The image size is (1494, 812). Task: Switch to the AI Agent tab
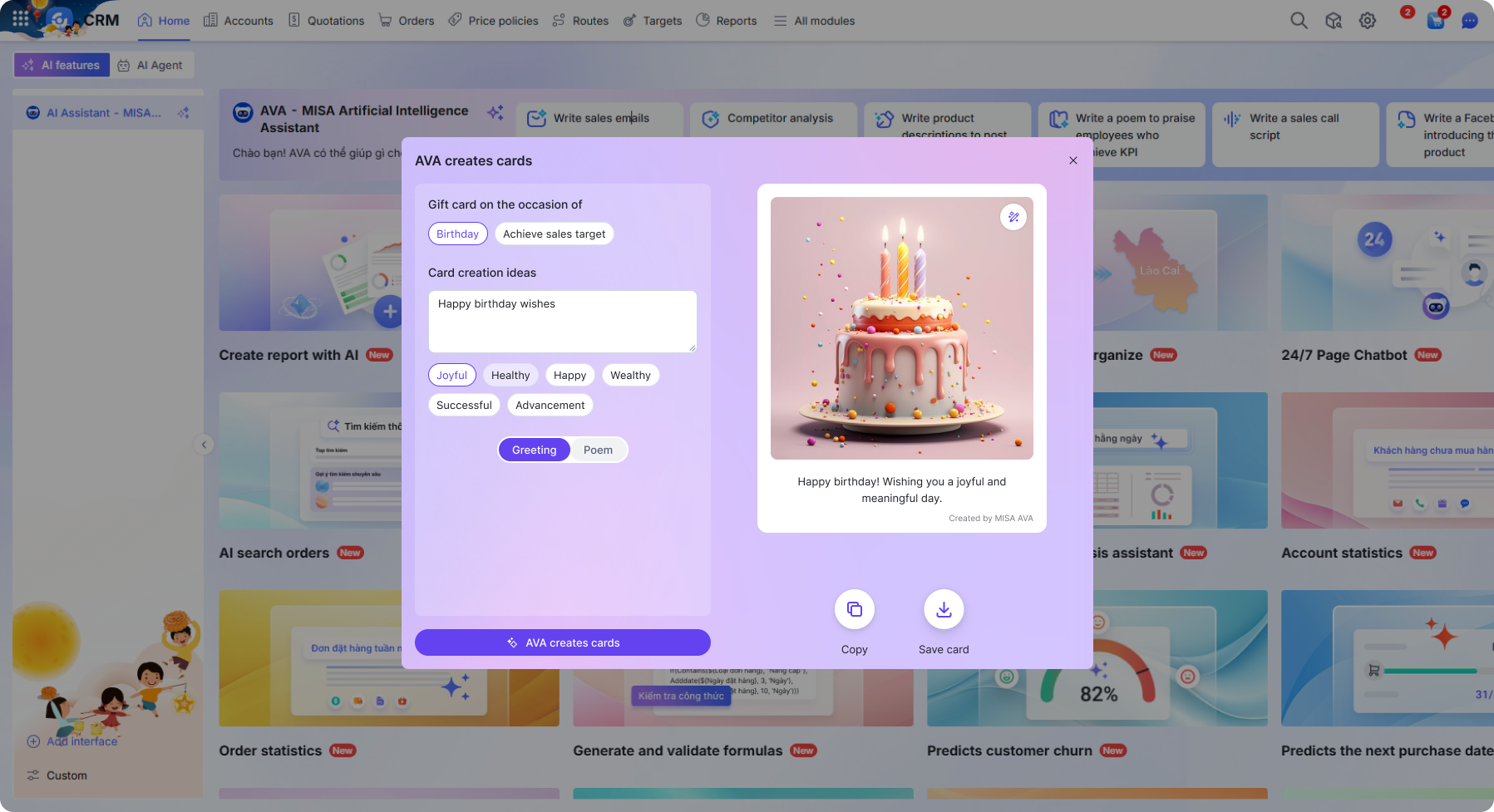(x=151, y=65)
